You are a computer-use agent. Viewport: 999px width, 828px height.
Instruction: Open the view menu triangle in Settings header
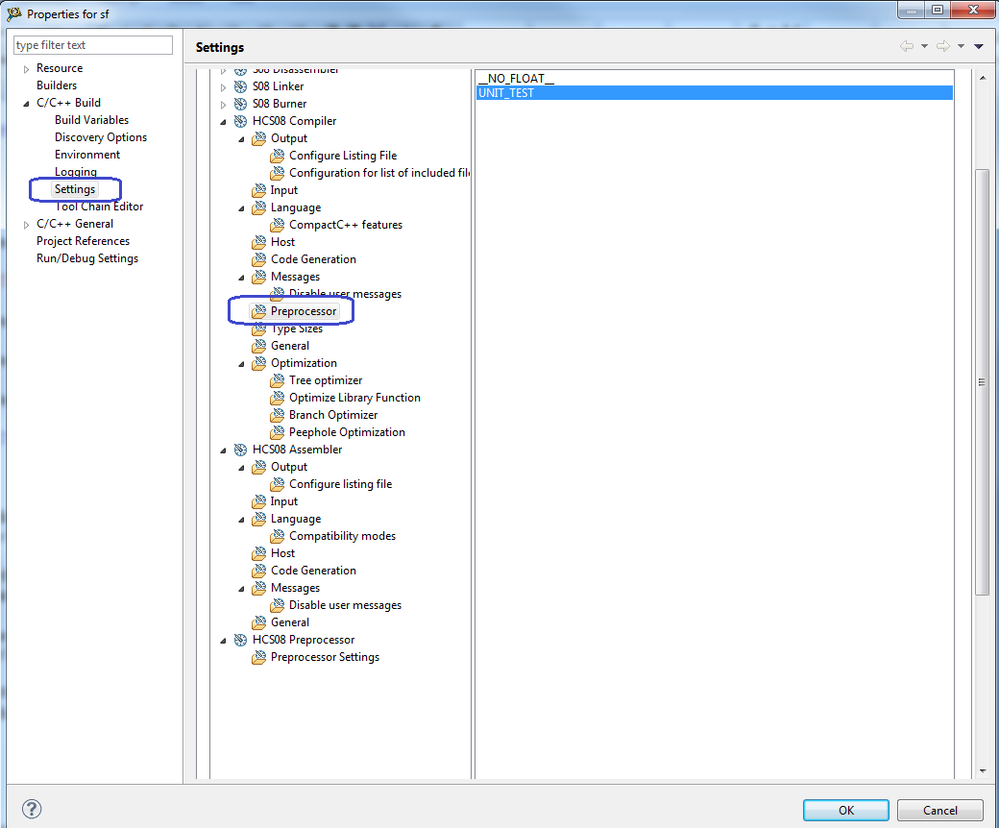coord(979,46)
